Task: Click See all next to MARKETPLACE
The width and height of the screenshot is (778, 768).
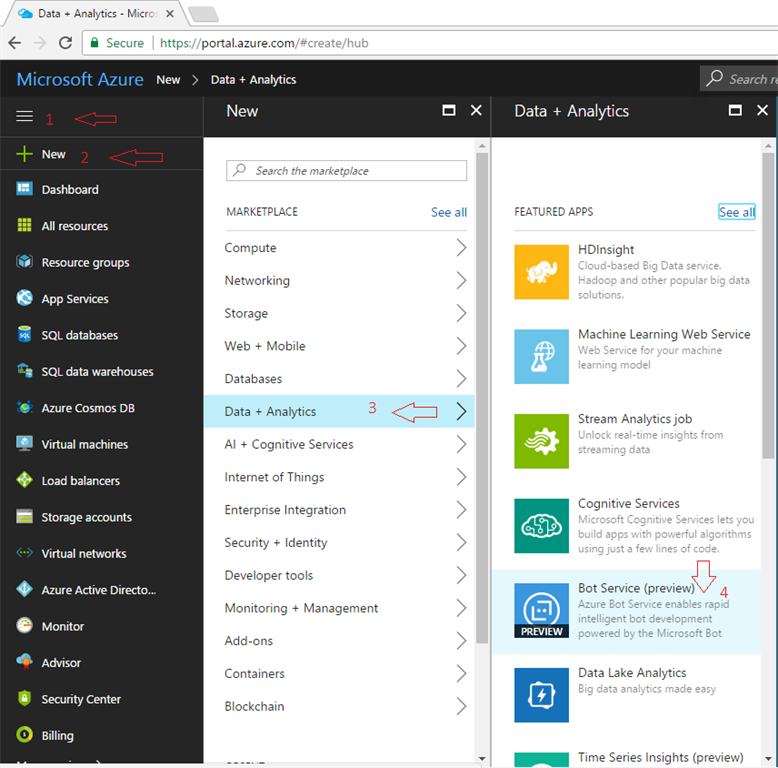Action: click(x=449, y=212)
